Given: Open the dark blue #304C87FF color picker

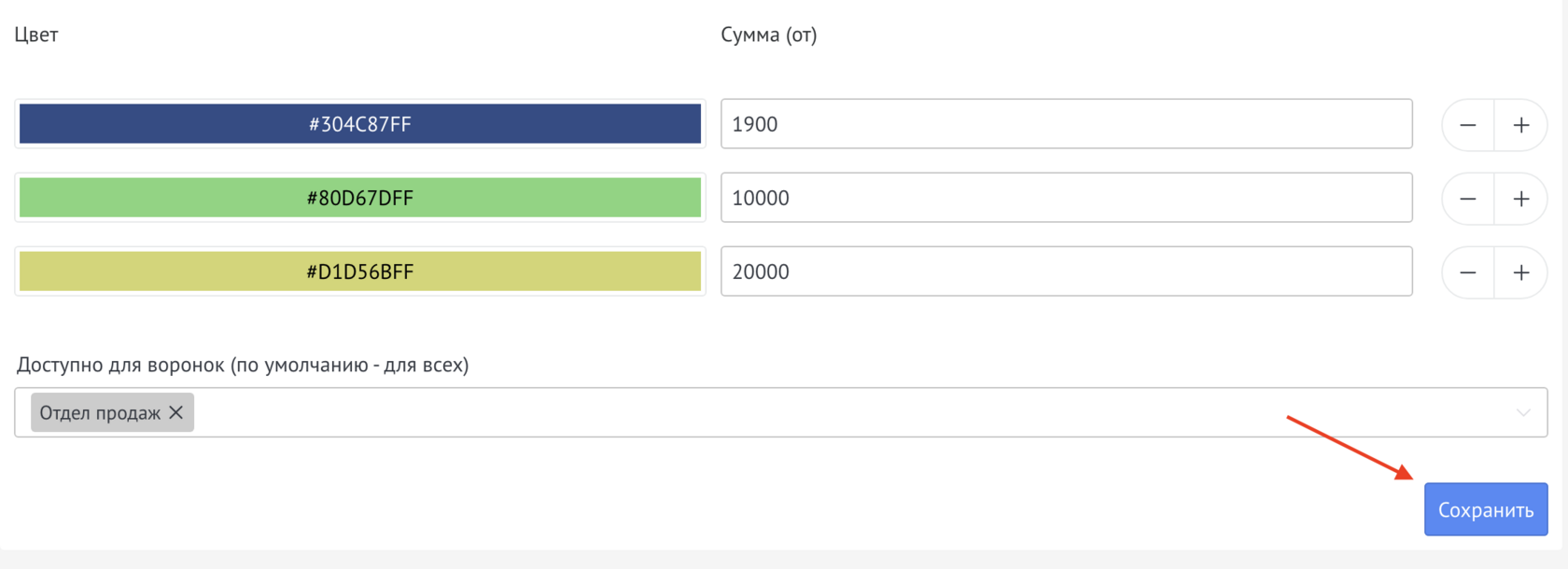Looking at the screenshot, I should (360, 124).
